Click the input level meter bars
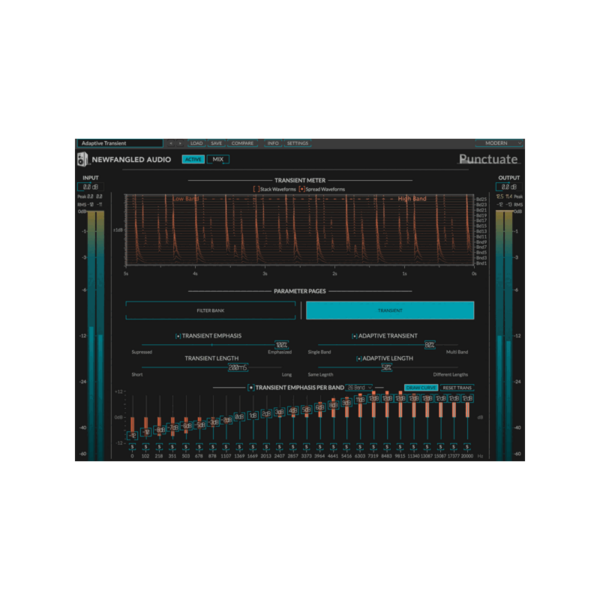The width and height of the screenshot is (600, 600). [x=96, y=335]
